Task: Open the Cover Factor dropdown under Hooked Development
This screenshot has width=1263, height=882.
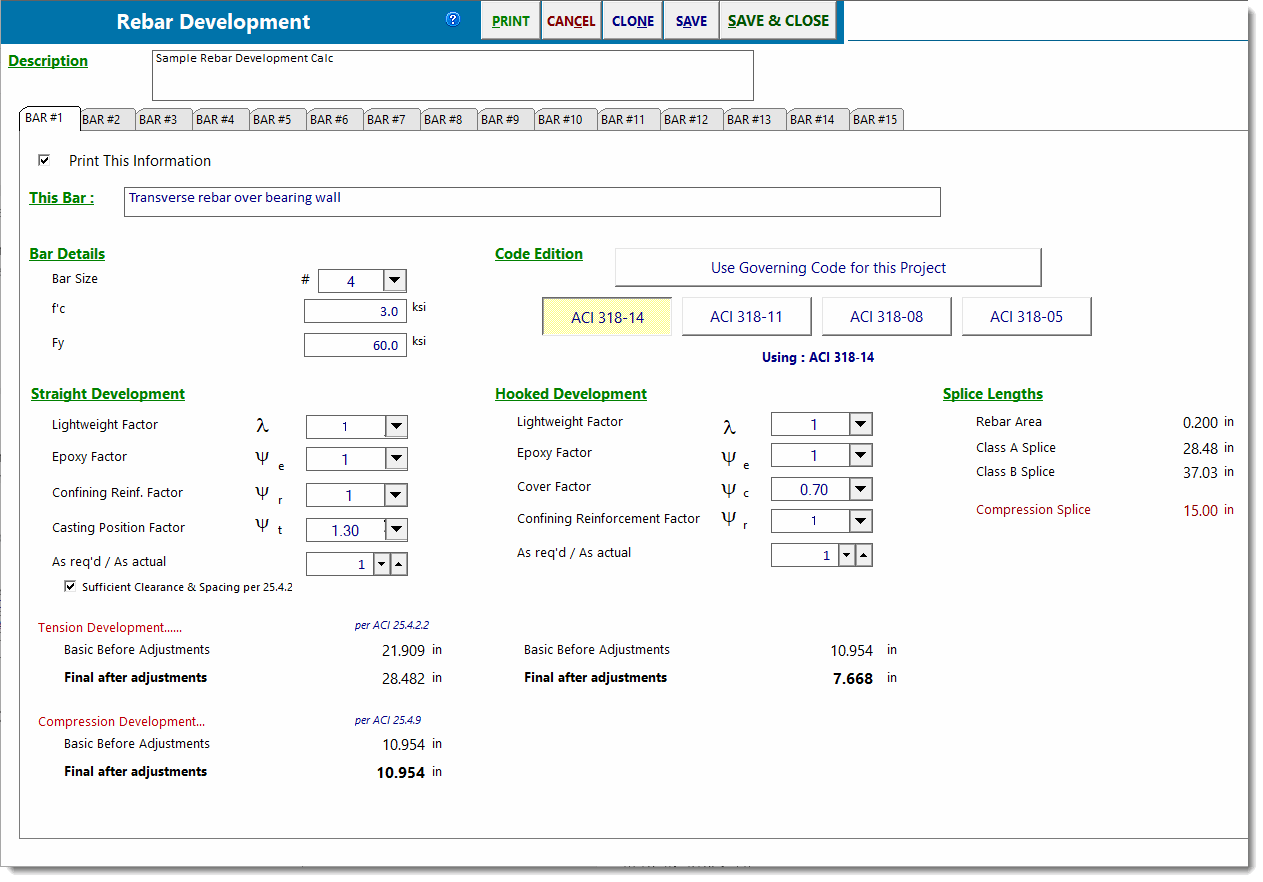Action: 858,488
